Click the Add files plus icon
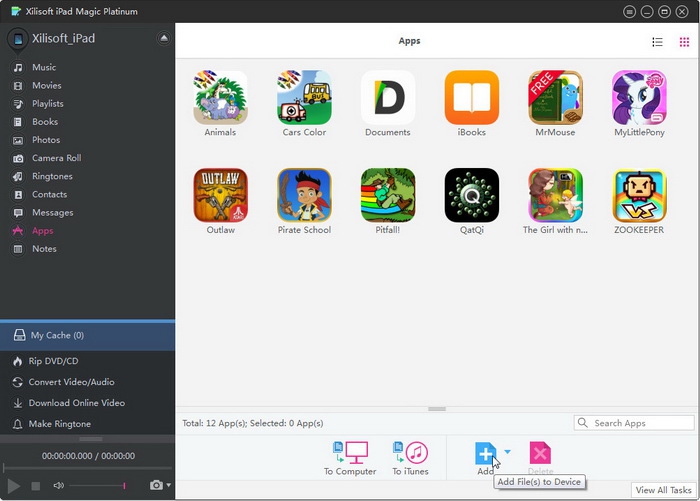Image resolution: width=700 pixels, height=501 pixels. [485, 453]
